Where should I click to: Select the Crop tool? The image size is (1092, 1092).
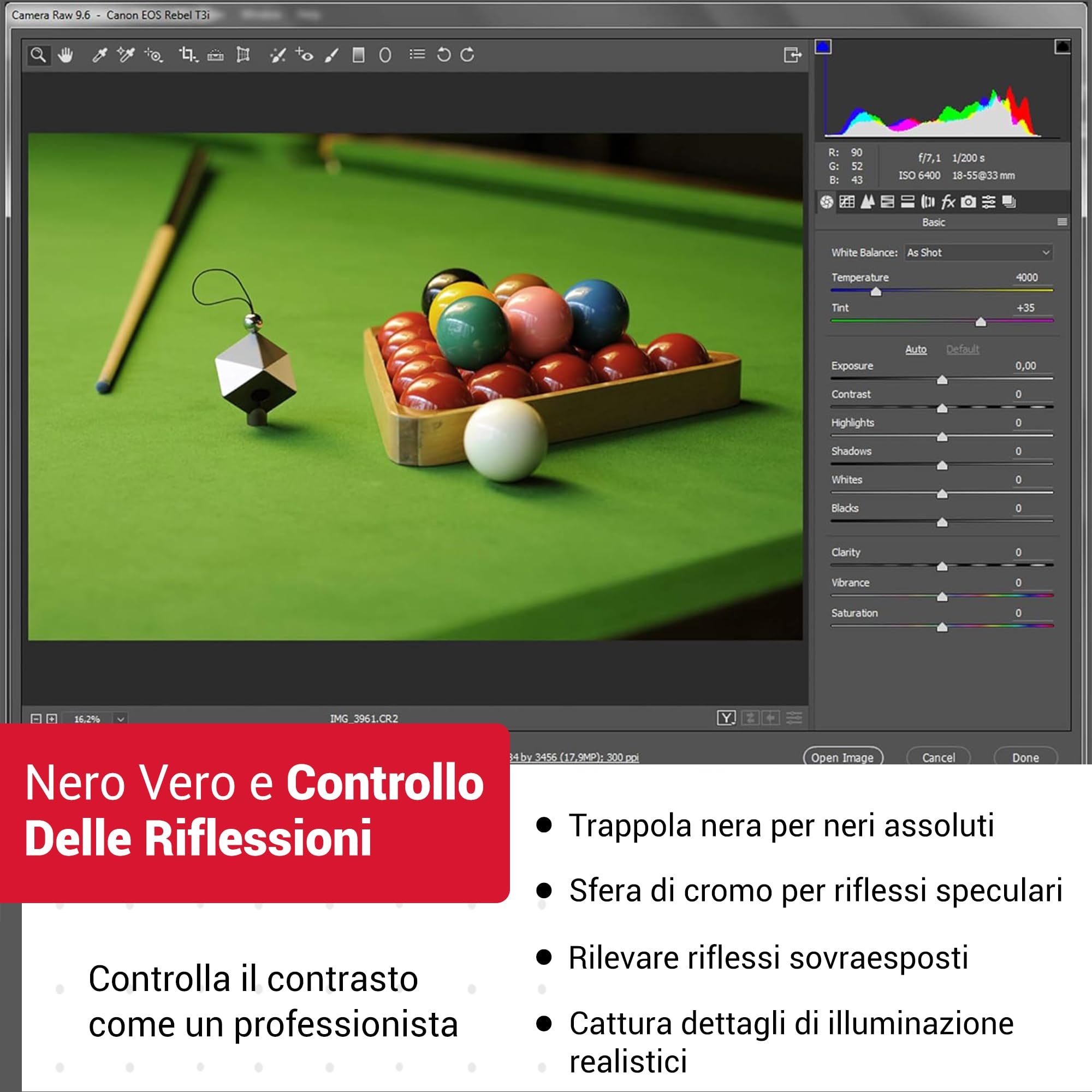[x=188, y=55]
